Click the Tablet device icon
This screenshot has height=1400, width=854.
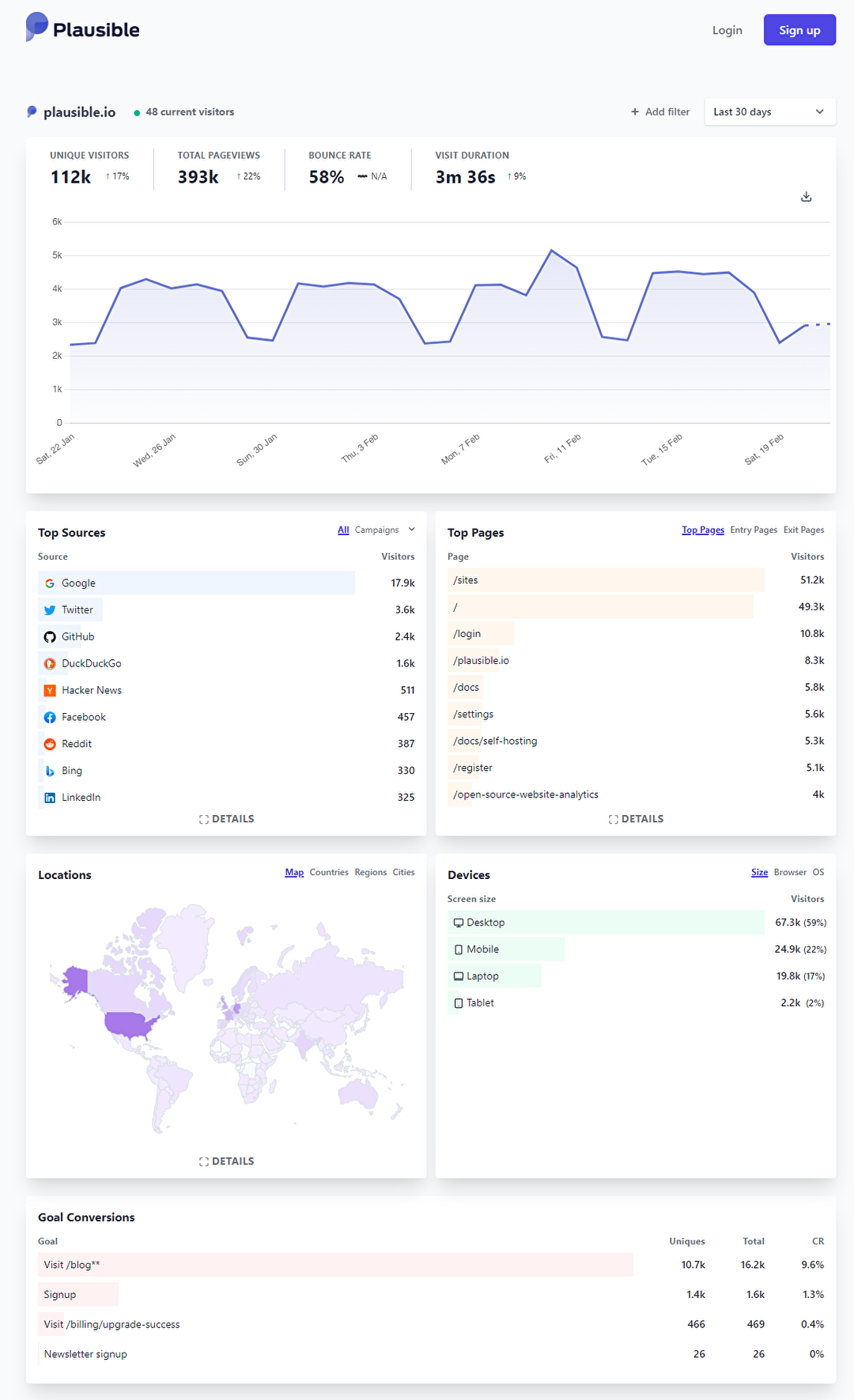coord(459,1003)
